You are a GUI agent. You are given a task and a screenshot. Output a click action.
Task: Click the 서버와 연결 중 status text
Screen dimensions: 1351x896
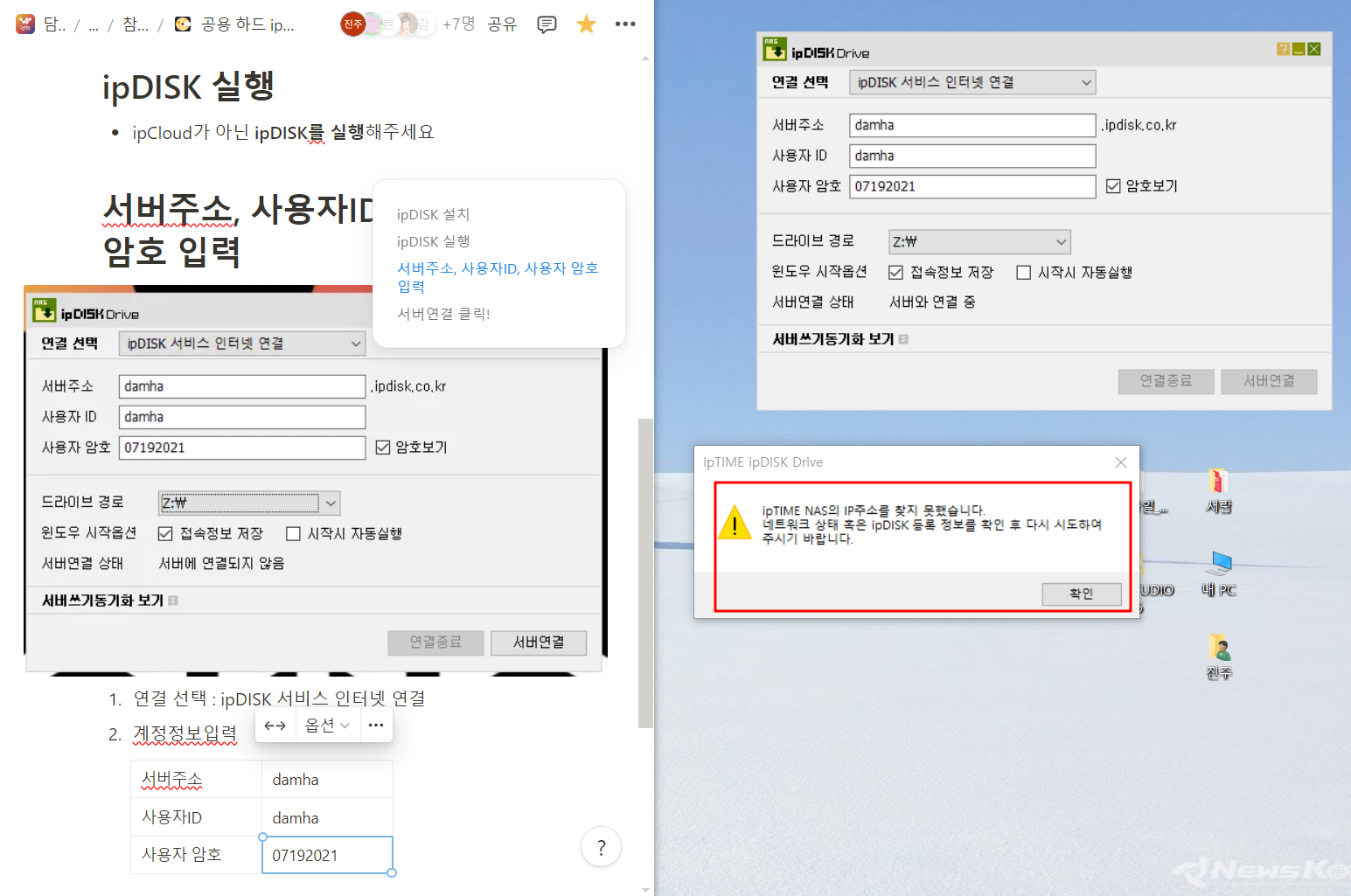(932, 302)
